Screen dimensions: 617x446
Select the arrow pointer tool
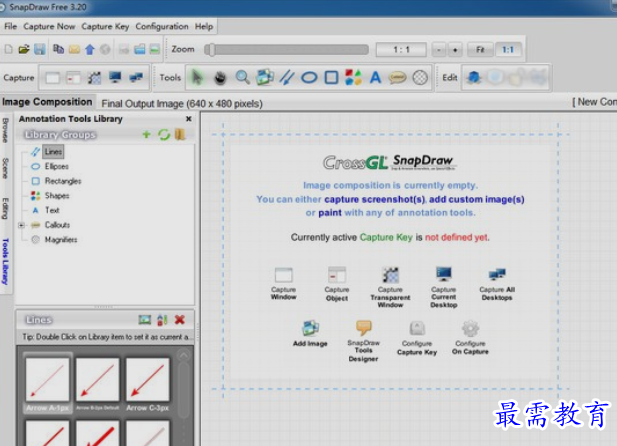(x=197, y=77)
